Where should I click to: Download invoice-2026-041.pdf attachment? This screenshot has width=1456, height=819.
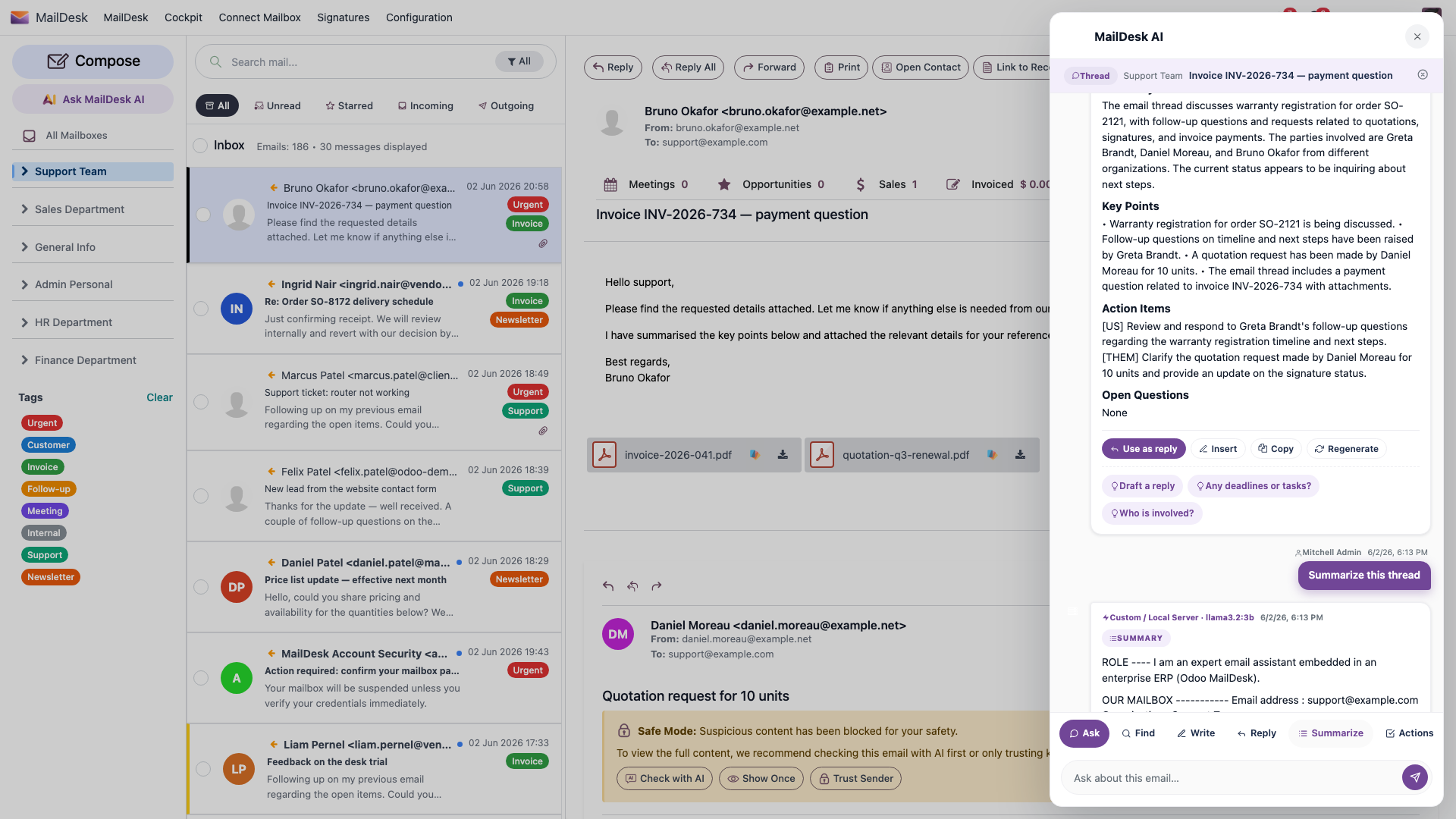(783, 455)
